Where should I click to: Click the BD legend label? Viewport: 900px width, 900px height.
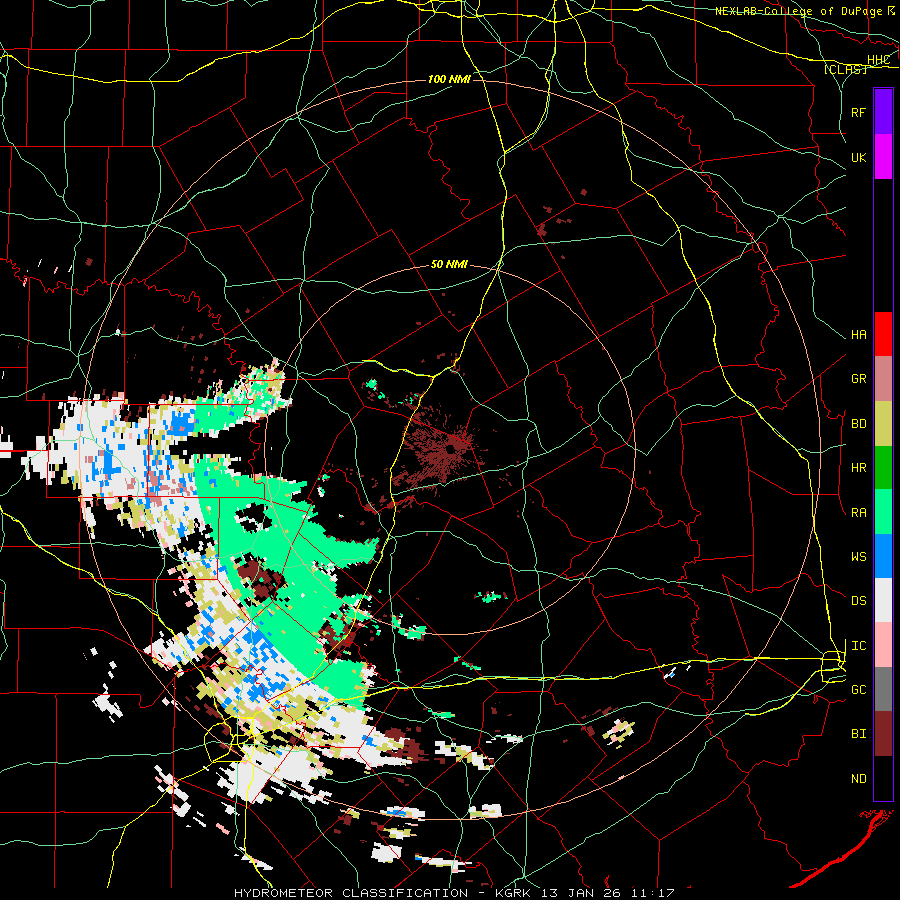[x=858, y=424]
